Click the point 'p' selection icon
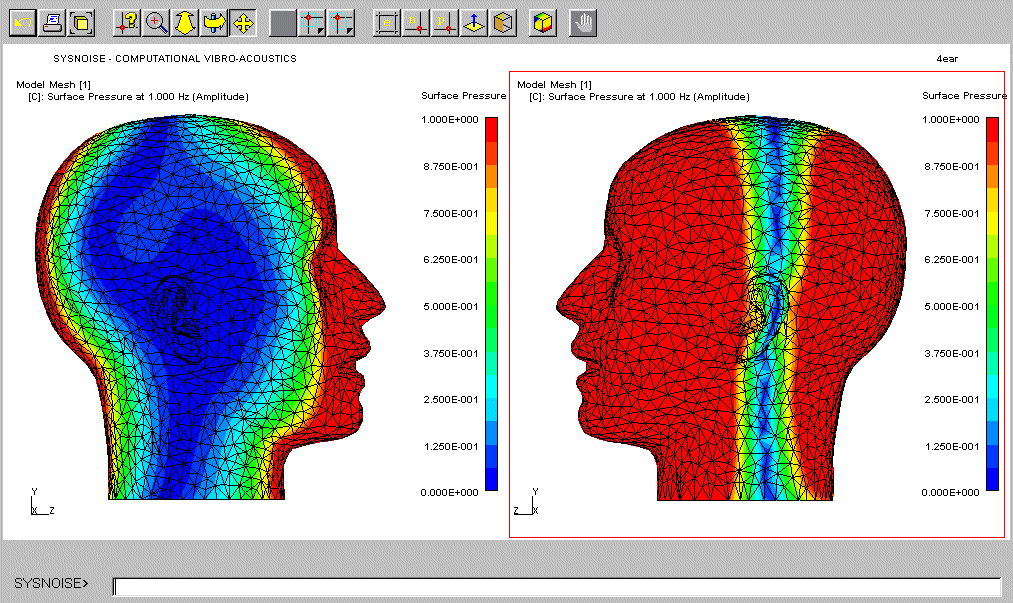The width and height of the screenshot is (1013, 603). 445,22
